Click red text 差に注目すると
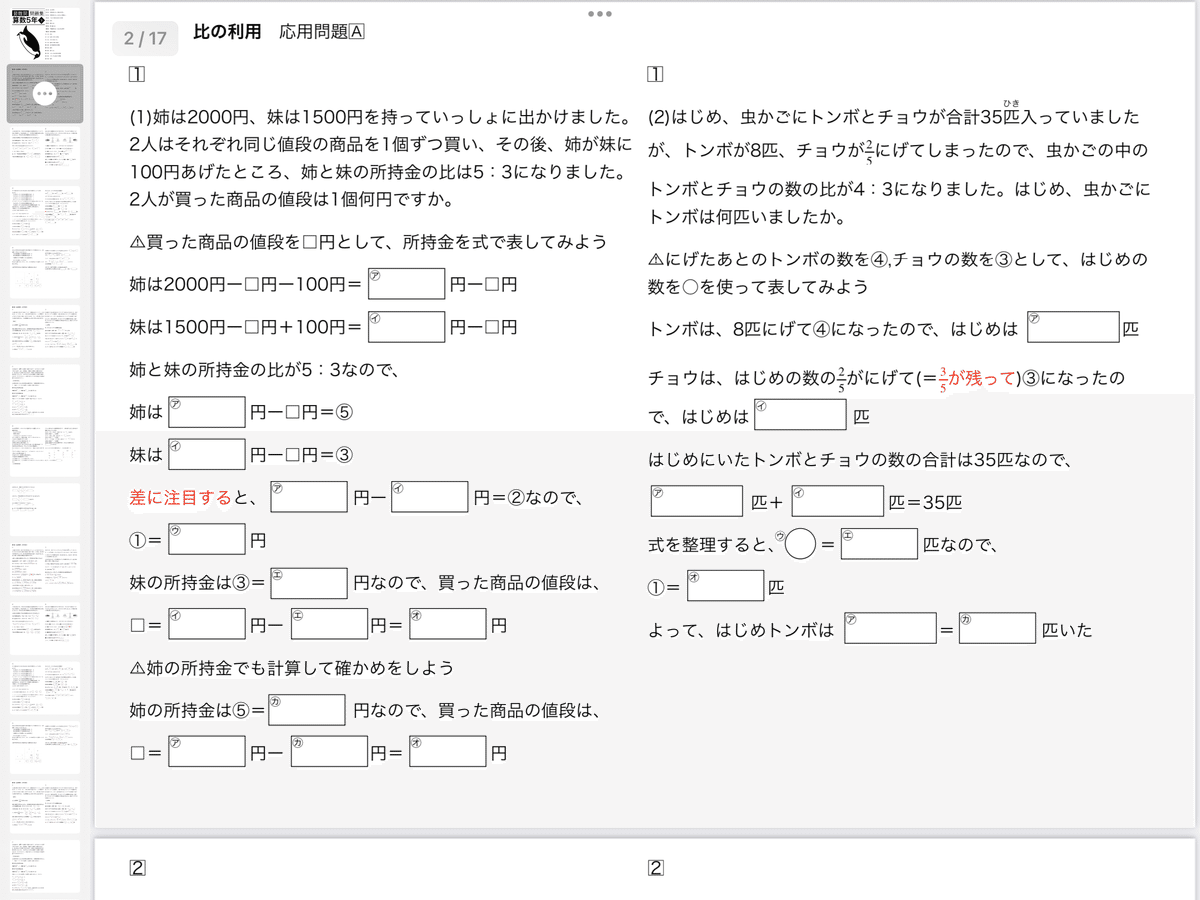 181,497
